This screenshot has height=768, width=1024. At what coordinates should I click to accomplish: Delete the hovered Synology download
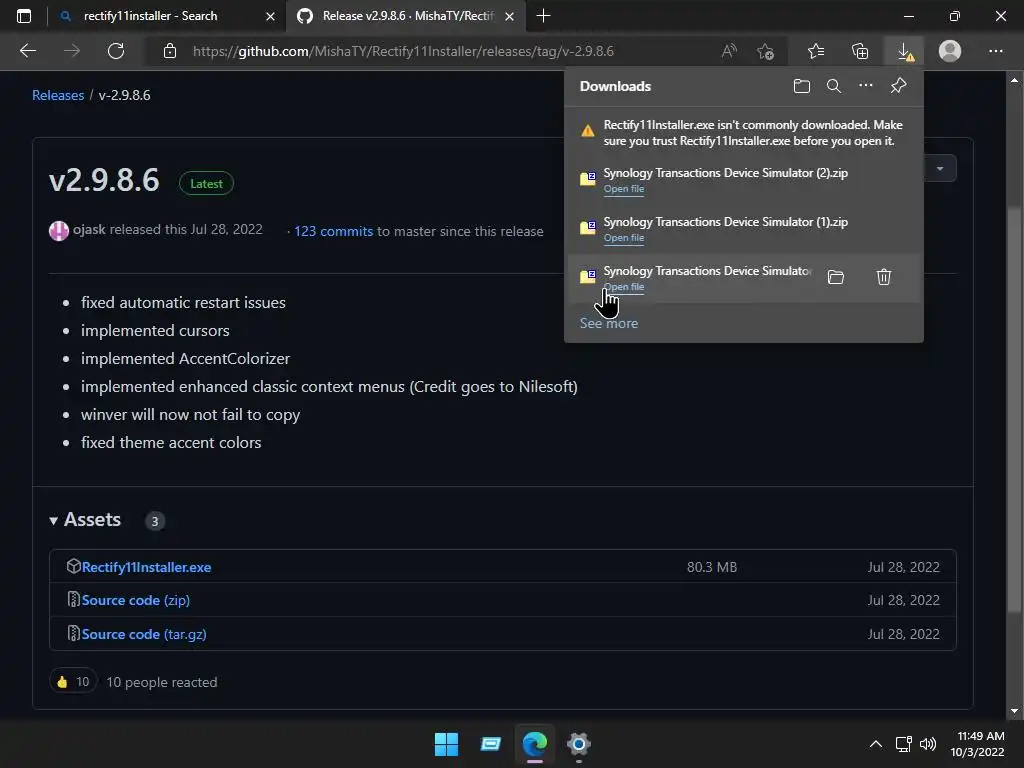click(884, 277)
